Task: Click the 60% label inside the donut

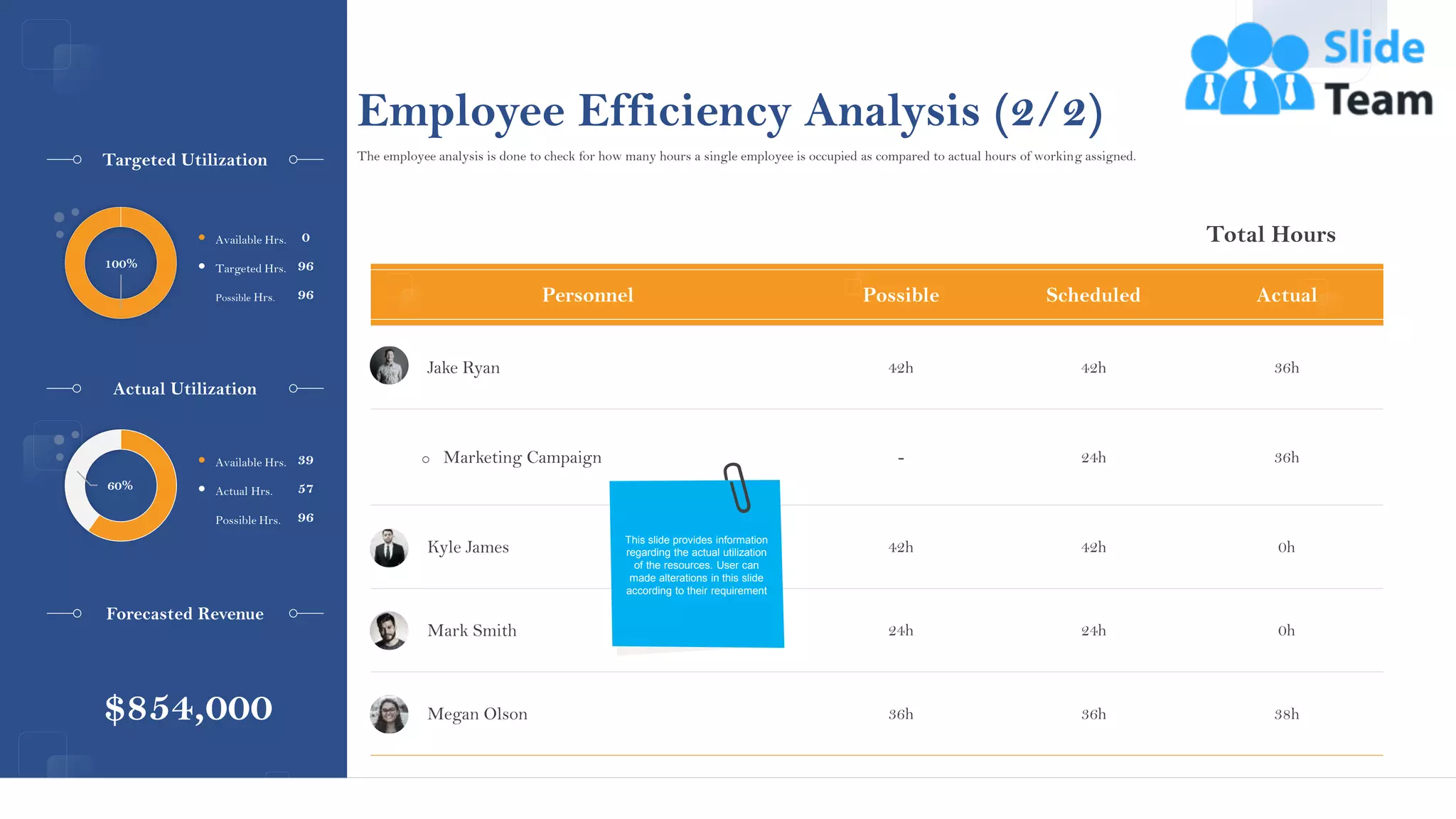Action: pos(120,486)
